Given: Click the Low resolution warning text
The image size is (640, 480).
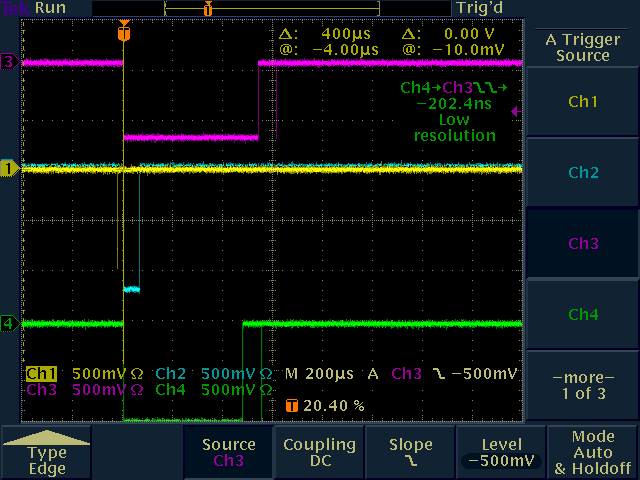Looking at the screenshot, I should (x=455, y=128).
